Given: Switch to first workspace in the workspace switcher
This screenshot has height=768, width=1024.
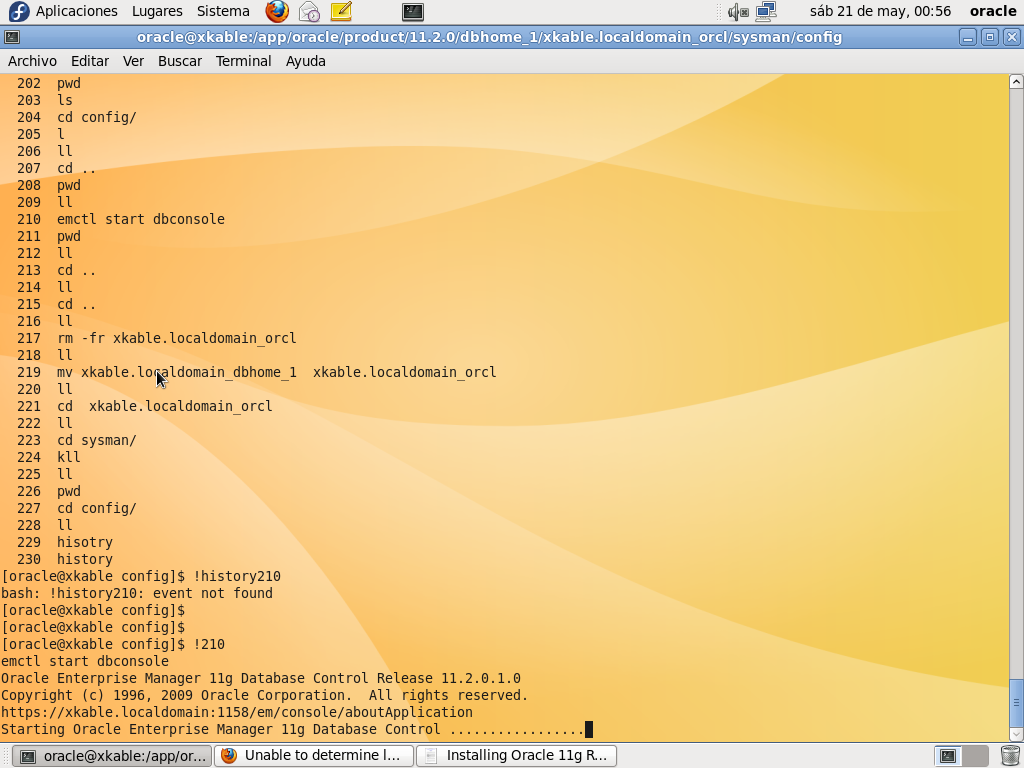Looking at the screenshot, I should (948, 756).
